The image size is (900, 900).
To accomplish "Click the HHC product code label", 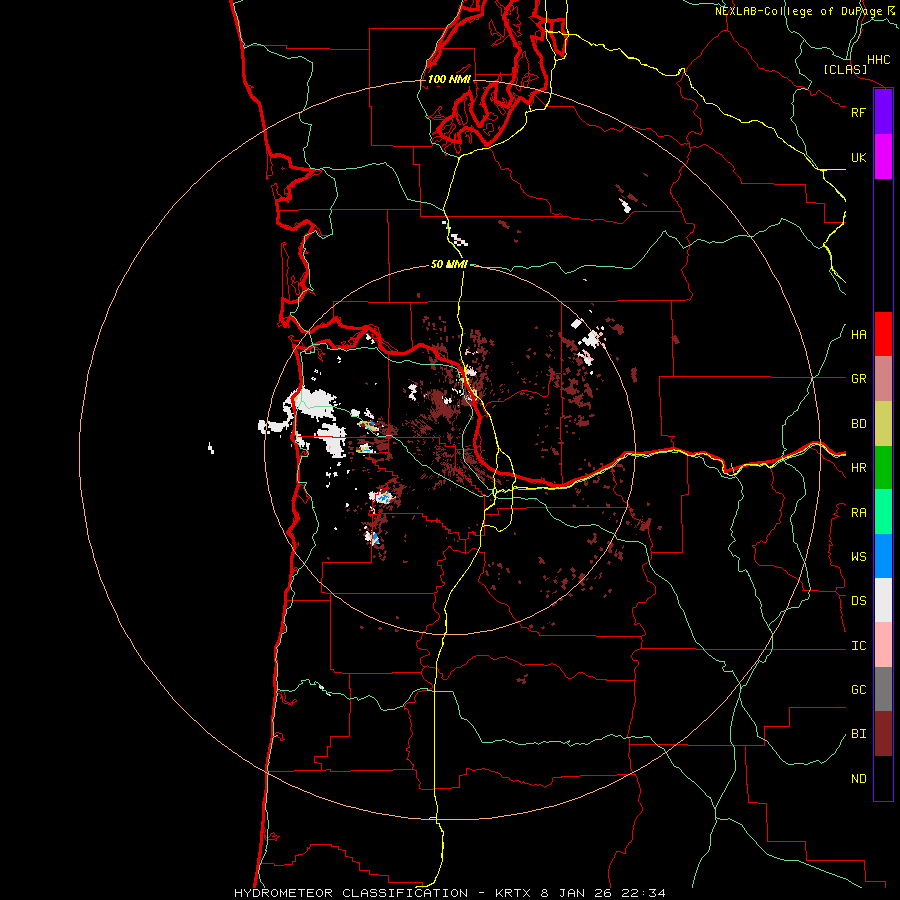I will [878, 60].
